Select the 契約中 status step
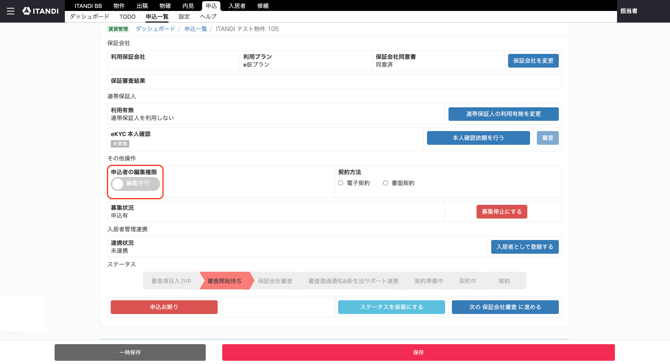Image resolution: width=670 pixels, height=364 pixels. pyautogui.click(x=467, y=281)
